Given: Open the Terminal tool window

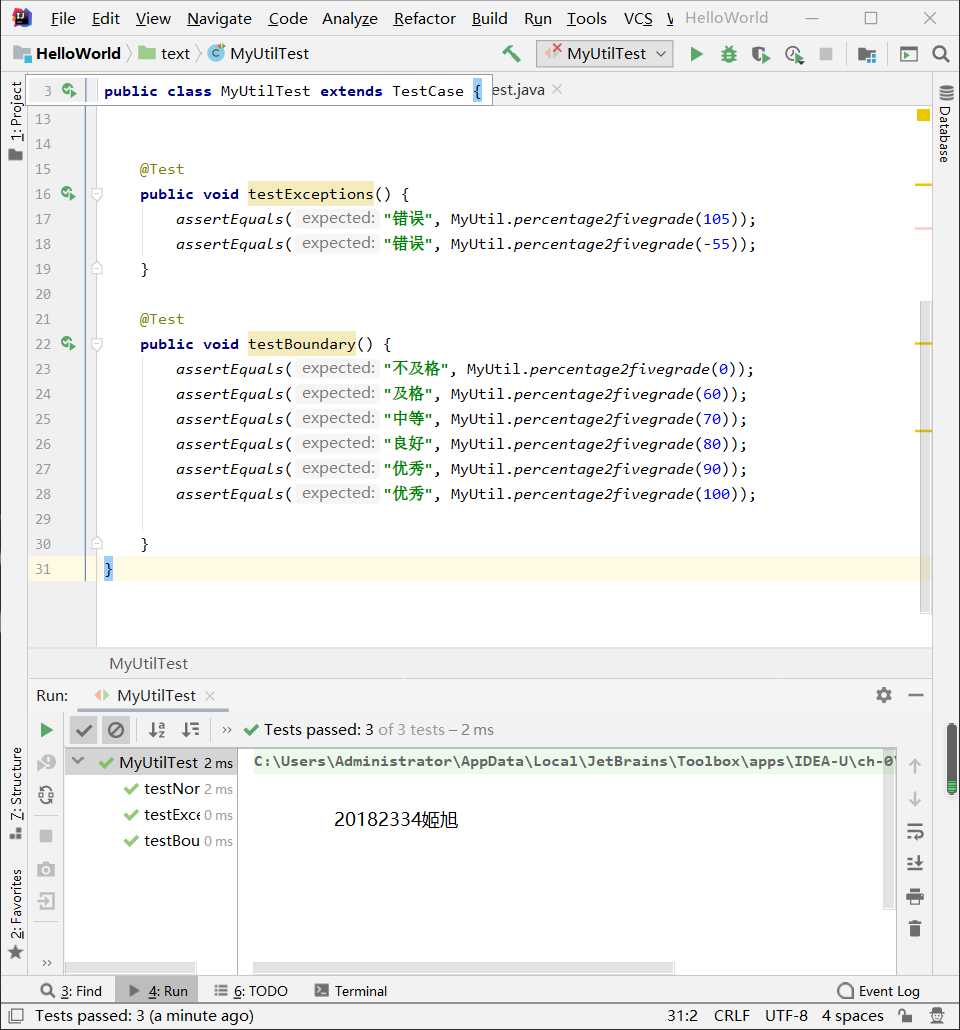Looking at the screenshot, I should point(351,991).
